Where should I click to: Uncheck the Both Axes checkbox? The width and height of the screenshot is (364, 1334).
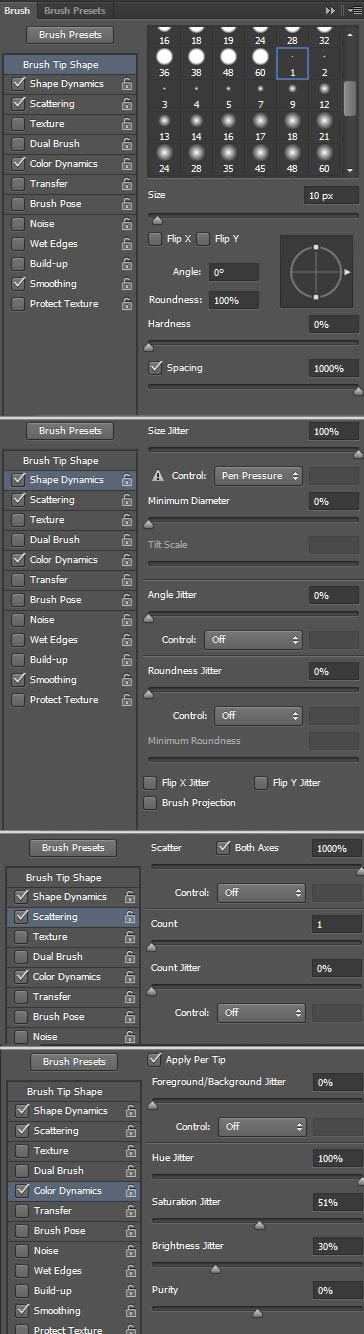(224, 848)
